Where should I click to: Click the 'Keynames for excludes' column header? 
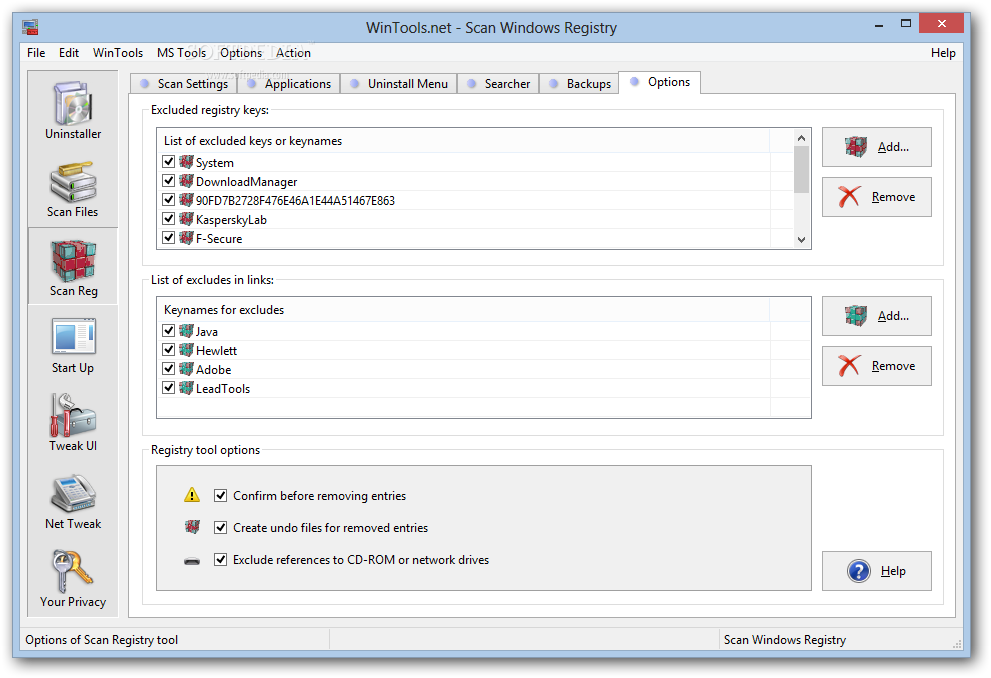pos(463,310)
